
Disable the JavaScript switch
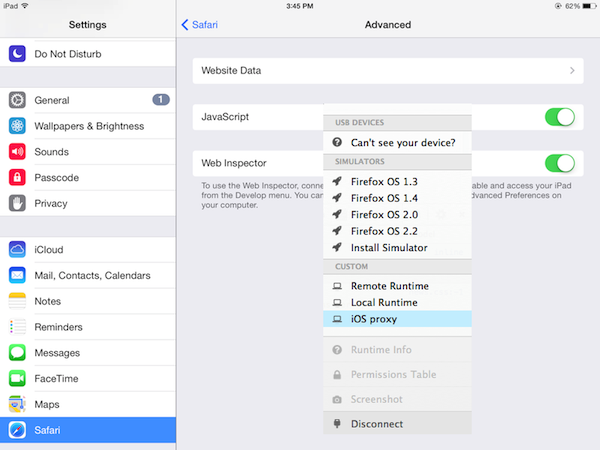tap(560, 117)
